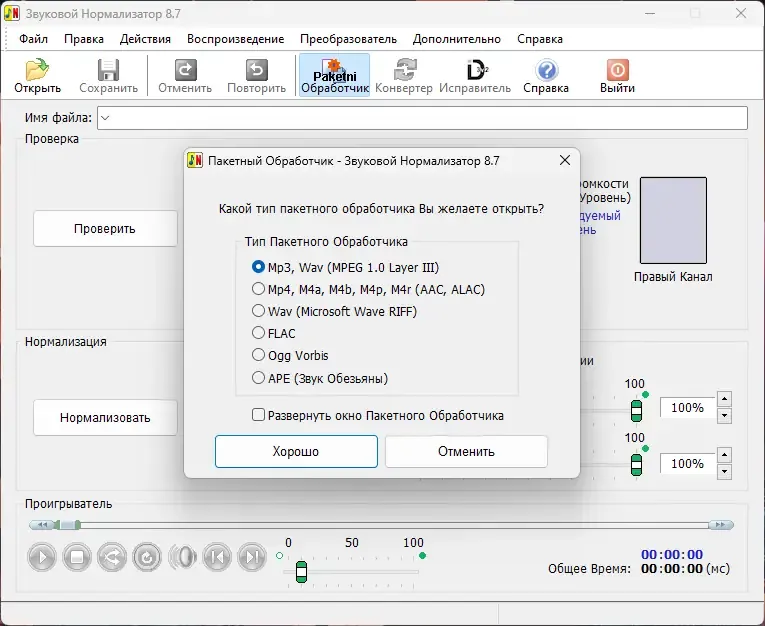765x626 pixels.
Task: Click the player volume slider handle
Action: (x=302, y=572)
